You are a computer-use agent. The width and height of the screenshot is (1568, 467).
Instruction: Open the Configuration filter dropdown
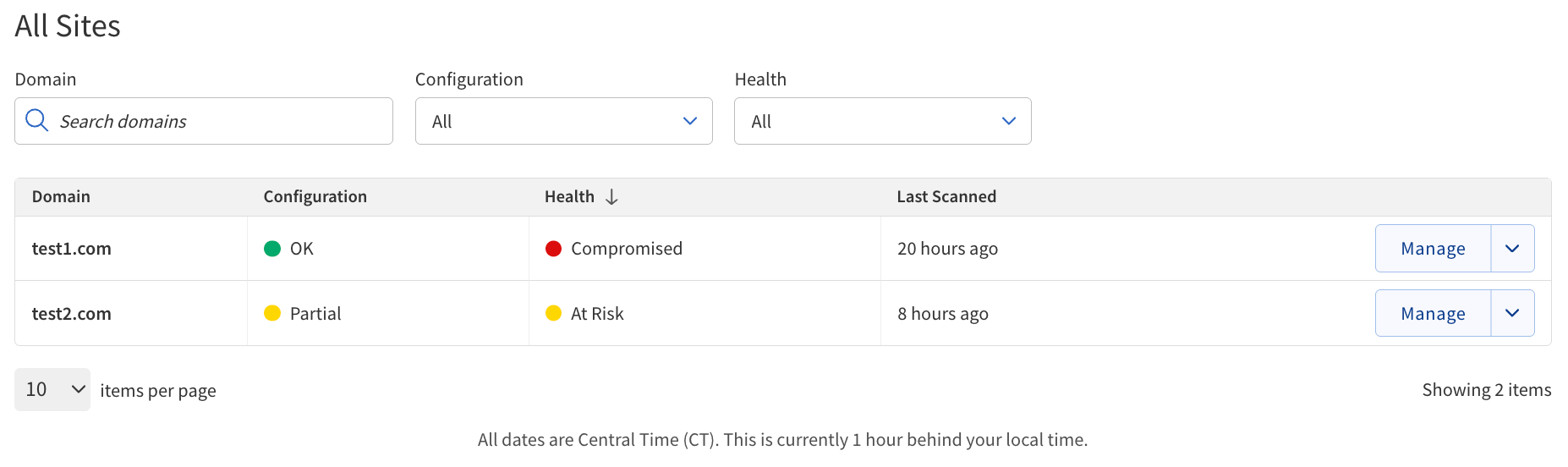564,121
